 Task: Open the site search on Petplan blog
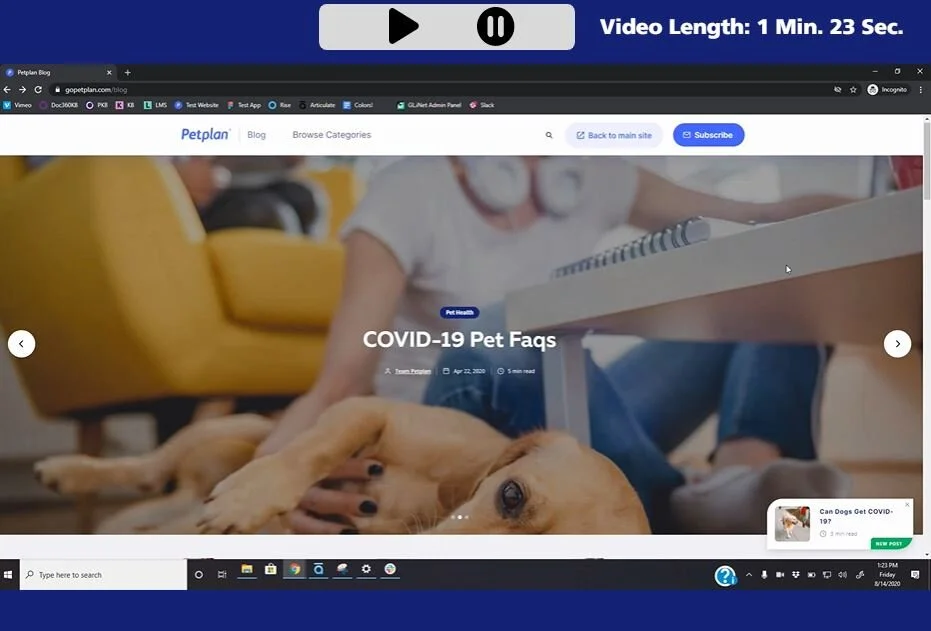point(548,134)
